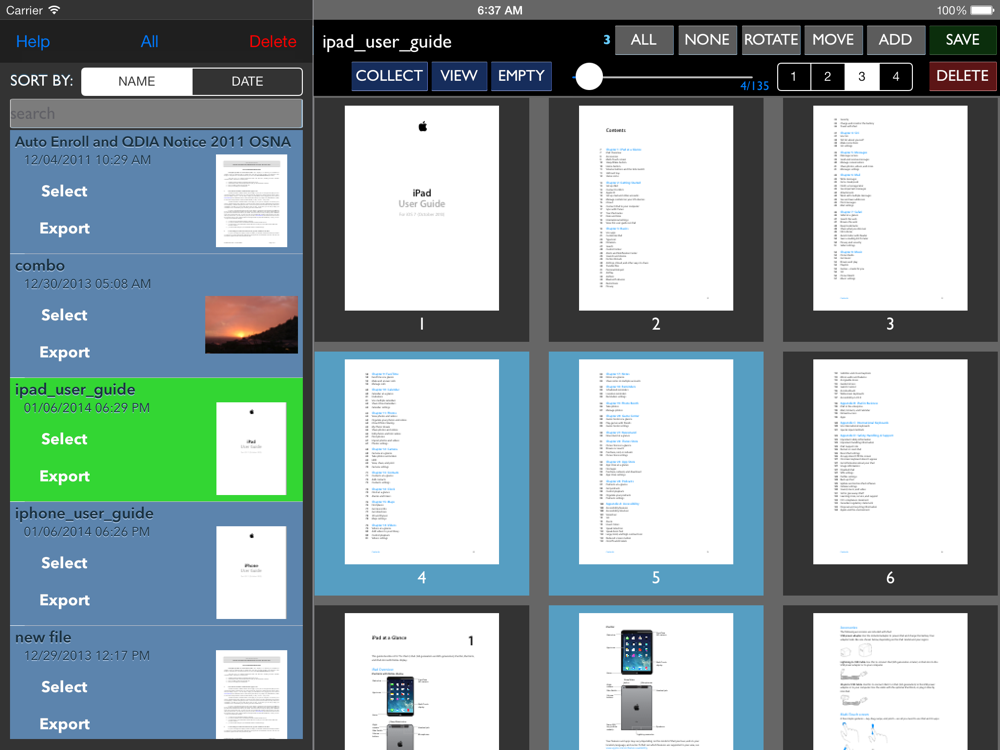The image size is (1000, 750).
Task: Open Auto Enroll document thumbnail
Action: pos(251,200)
